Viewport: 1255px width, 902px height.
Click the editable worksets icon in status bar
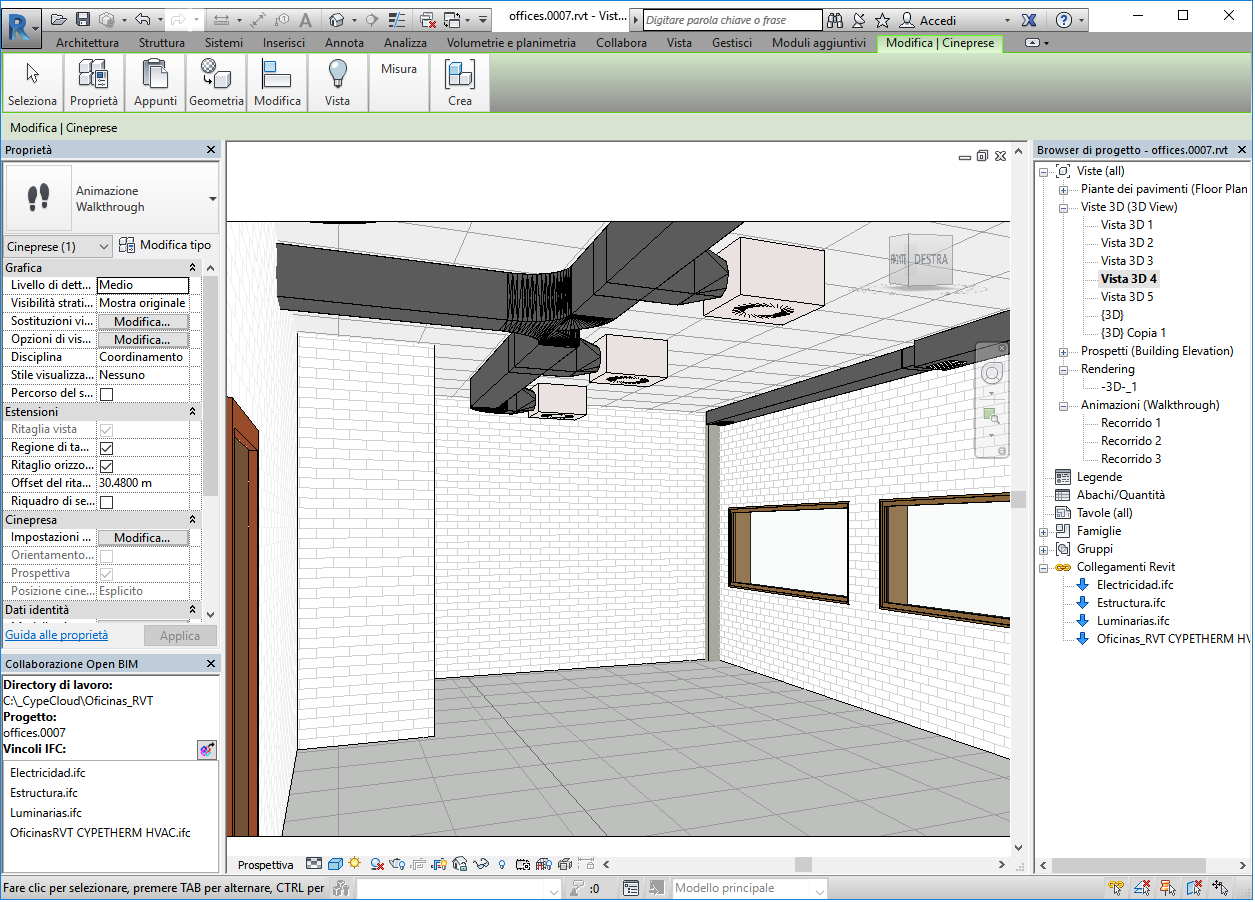pos(342,888)
